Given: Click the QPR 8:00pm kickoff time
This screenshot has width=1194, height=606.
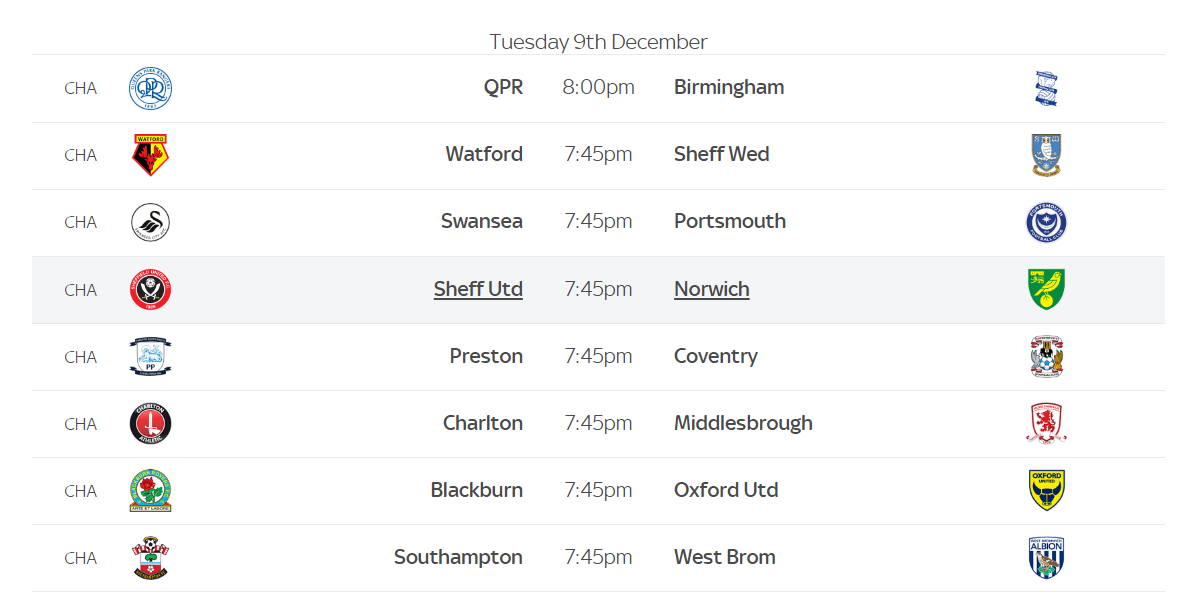Looking at the screenshot, I should (598, 87).
